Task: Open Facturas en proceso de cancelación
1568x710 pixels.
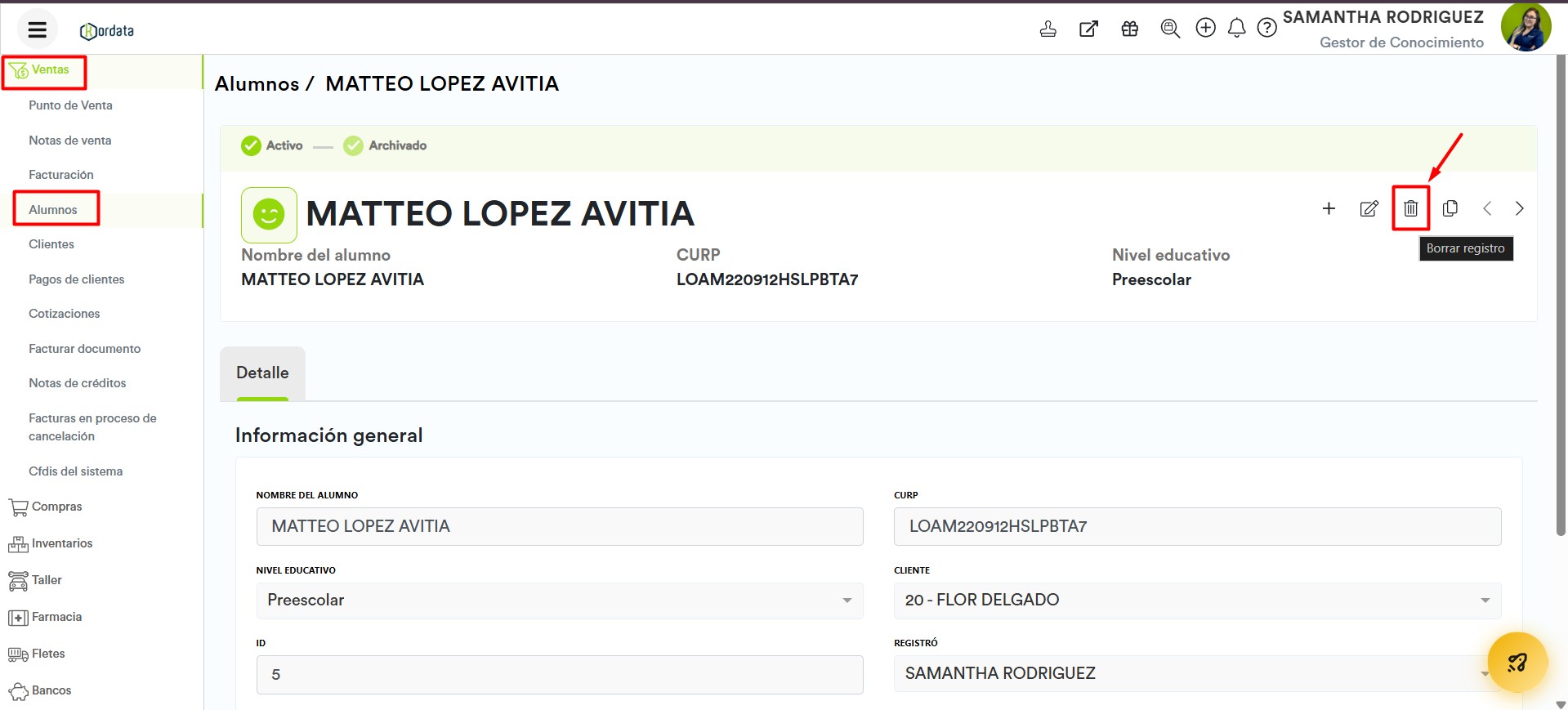Action: coord(92,427)
